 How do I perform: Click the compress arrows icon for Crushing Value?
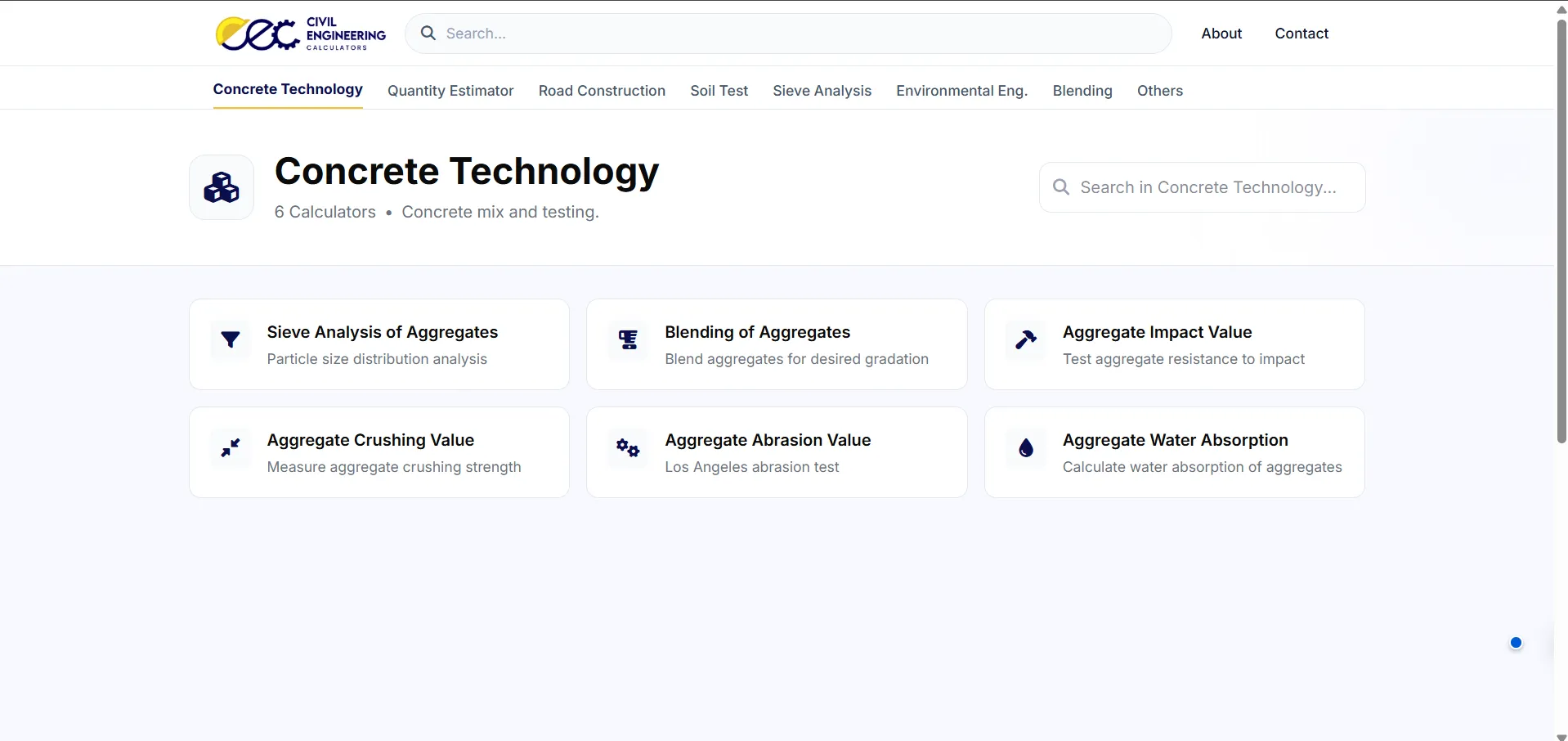pyautogui.click(x=231, y=447)
